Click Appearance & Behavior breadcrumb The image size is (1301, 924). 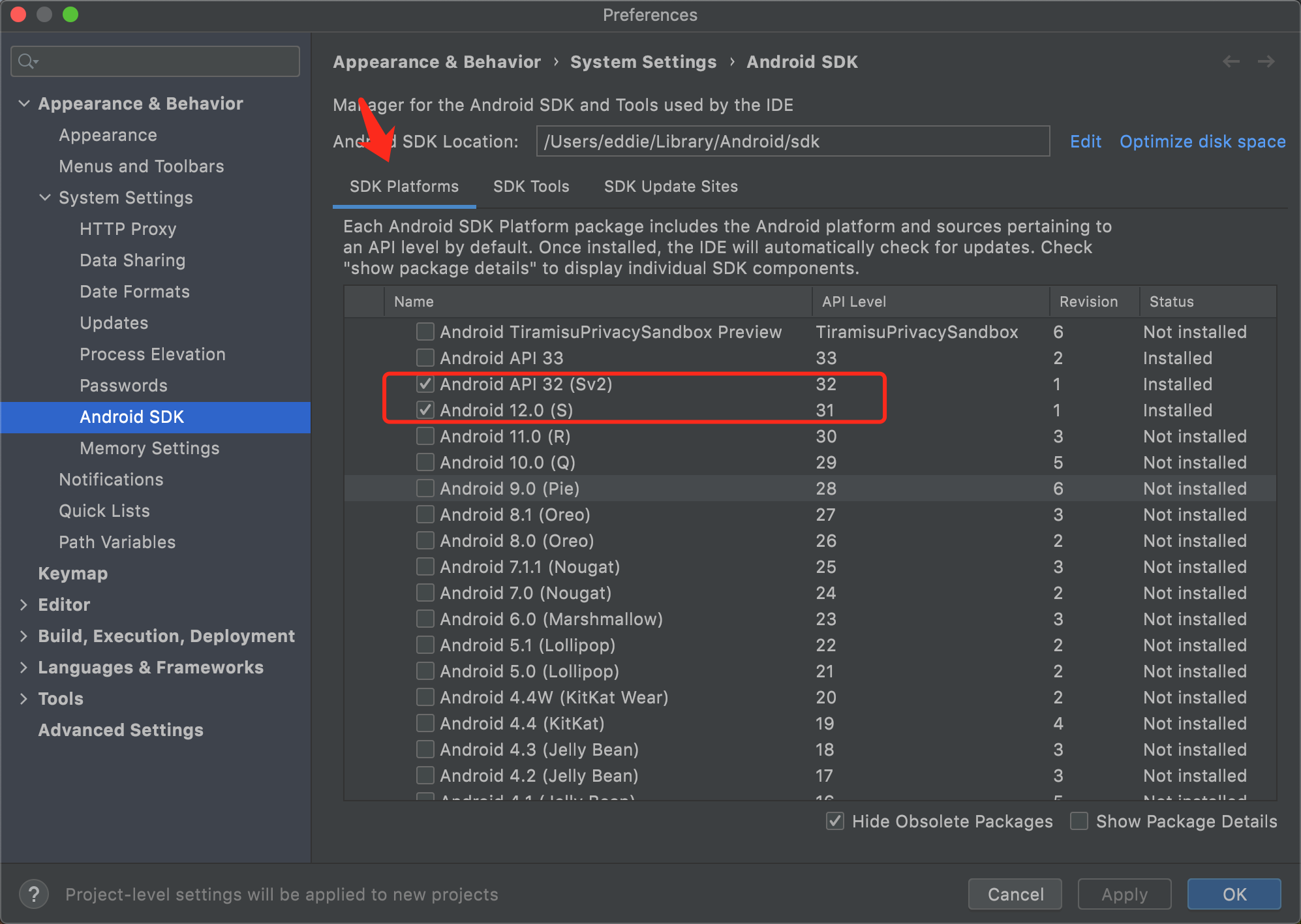pyautogui.click(x=436, y=62)
